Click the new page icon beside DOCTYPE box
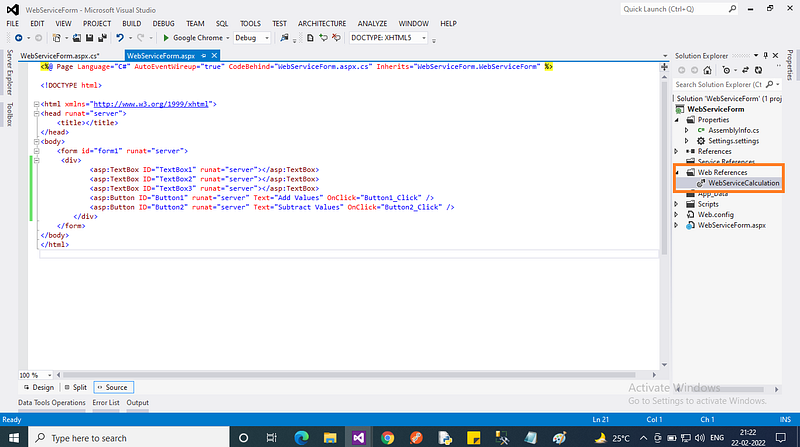Screen dimensions: 800x447 coord(310,38)
